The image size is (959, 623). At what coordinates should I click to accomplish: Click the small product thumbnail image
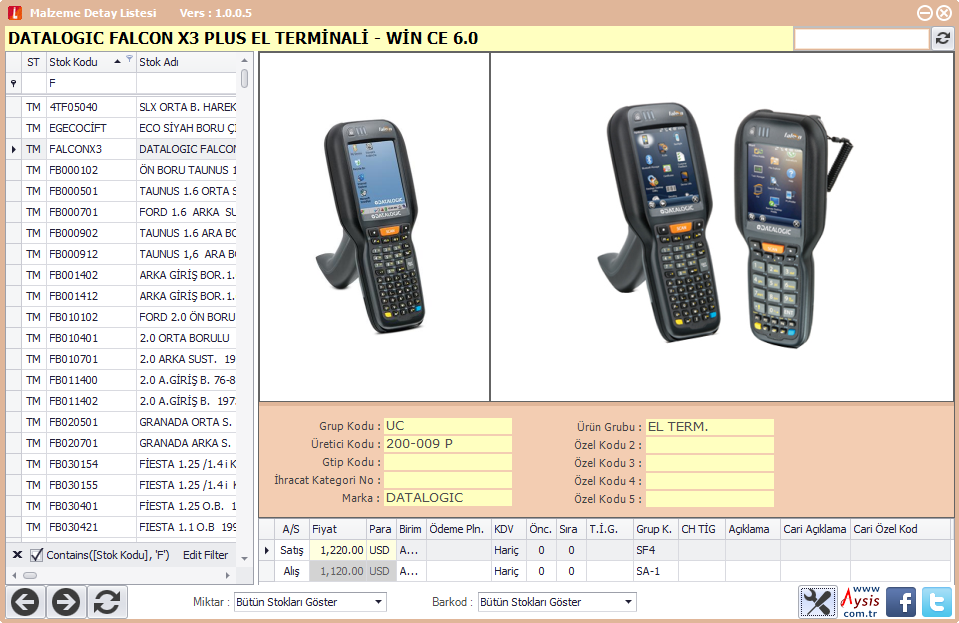click(x=374, y=227)
